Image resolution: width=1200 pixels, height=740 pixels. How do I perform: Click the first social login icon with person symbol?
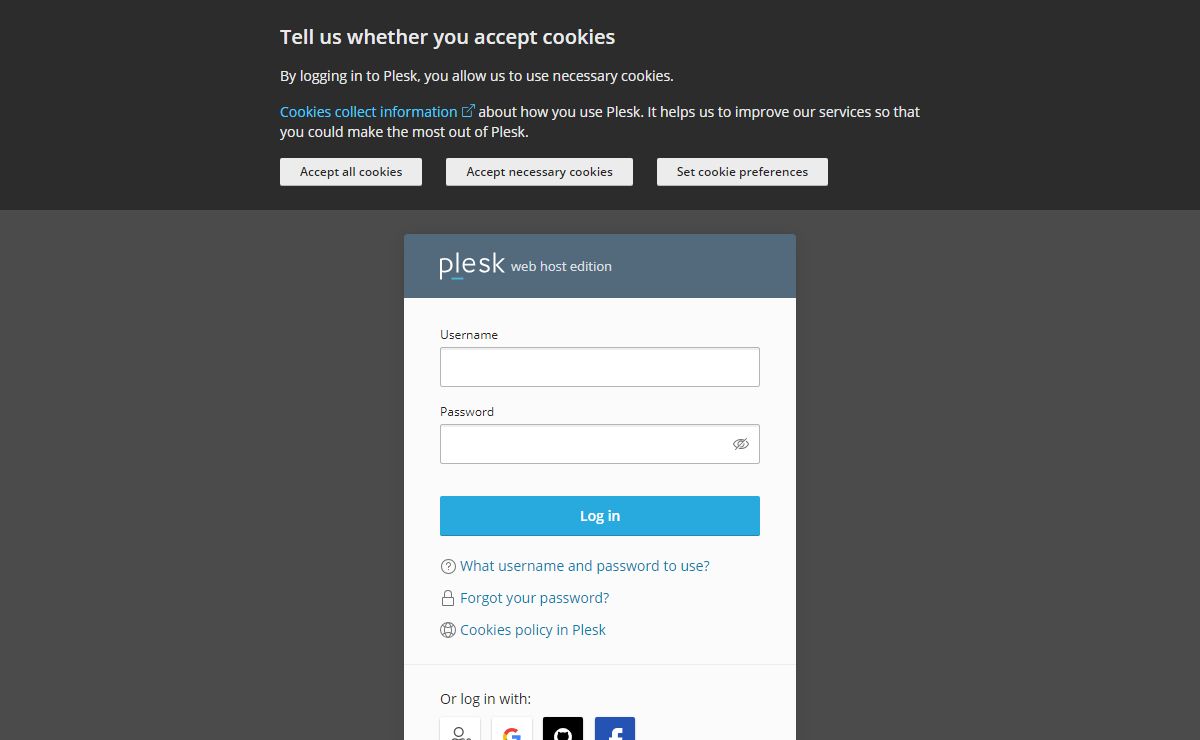click(460, 731)
